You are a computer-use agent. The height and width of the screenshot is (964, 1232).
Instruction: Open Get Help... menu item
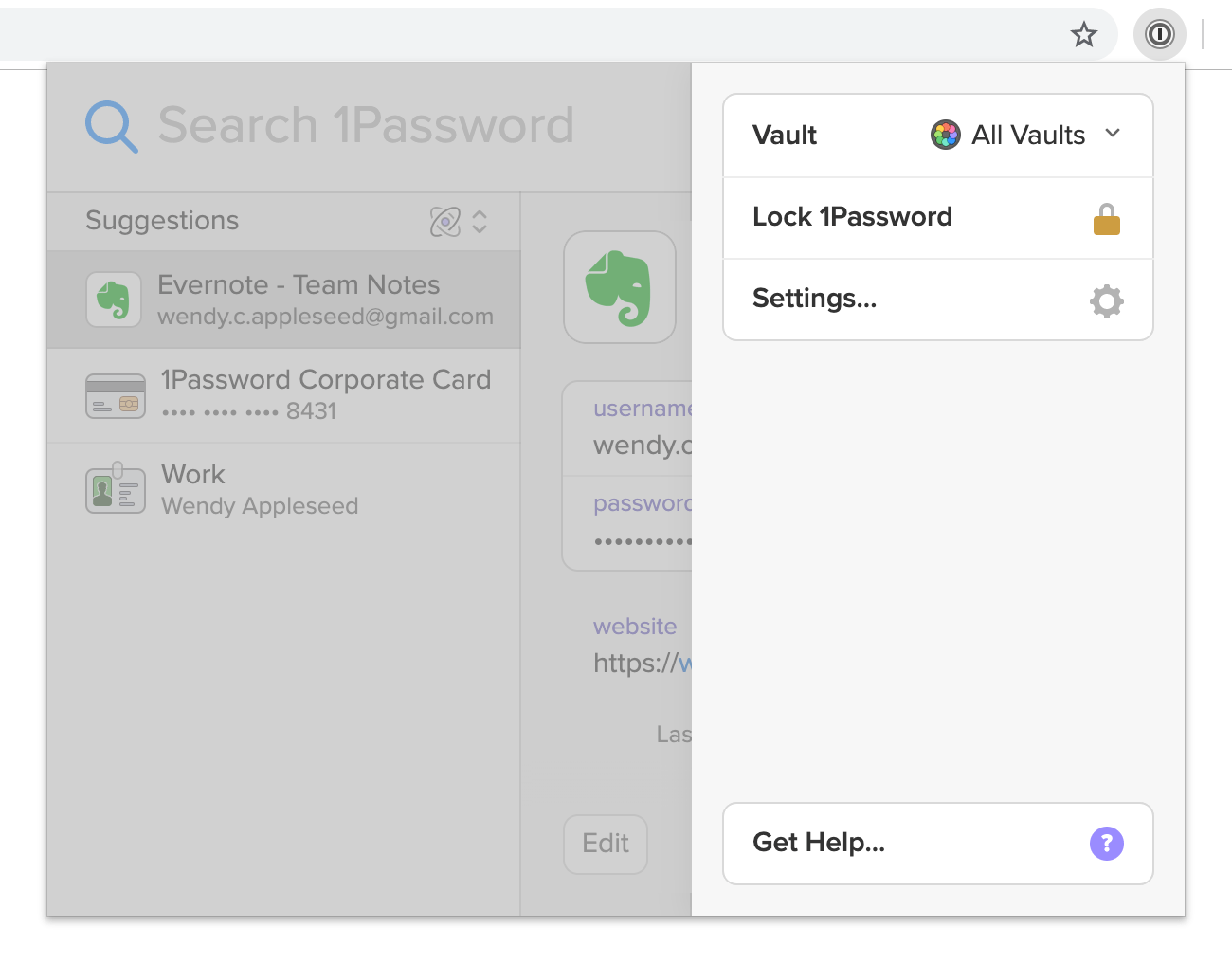(x=938, y=844)
